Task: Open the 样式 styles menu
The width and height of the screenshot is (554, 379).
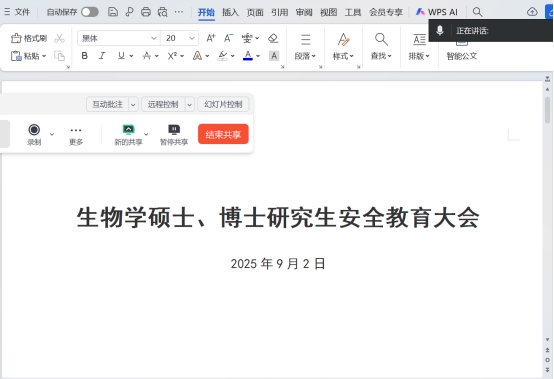Action: (x=343, y=47)
